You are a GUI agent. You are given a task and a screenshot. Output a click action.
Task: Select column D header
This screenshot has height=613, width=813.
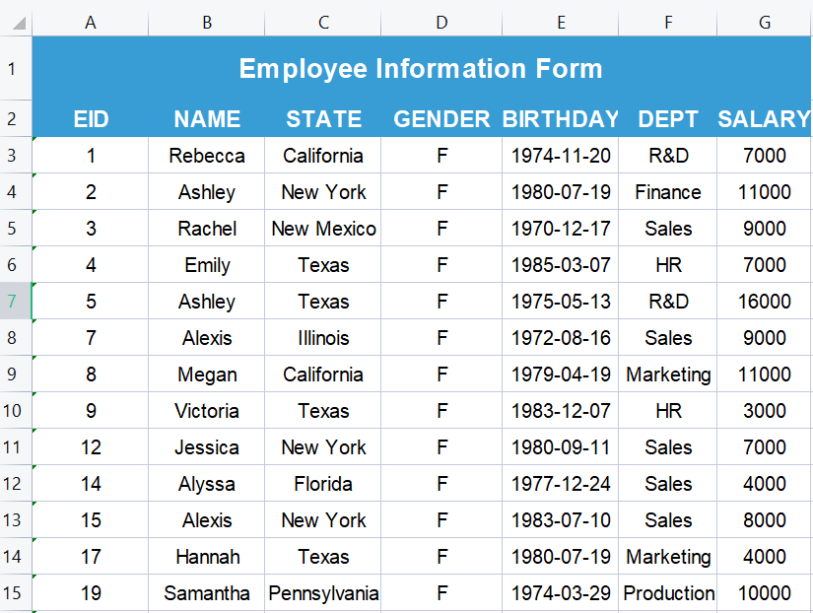tap(441, 23)
